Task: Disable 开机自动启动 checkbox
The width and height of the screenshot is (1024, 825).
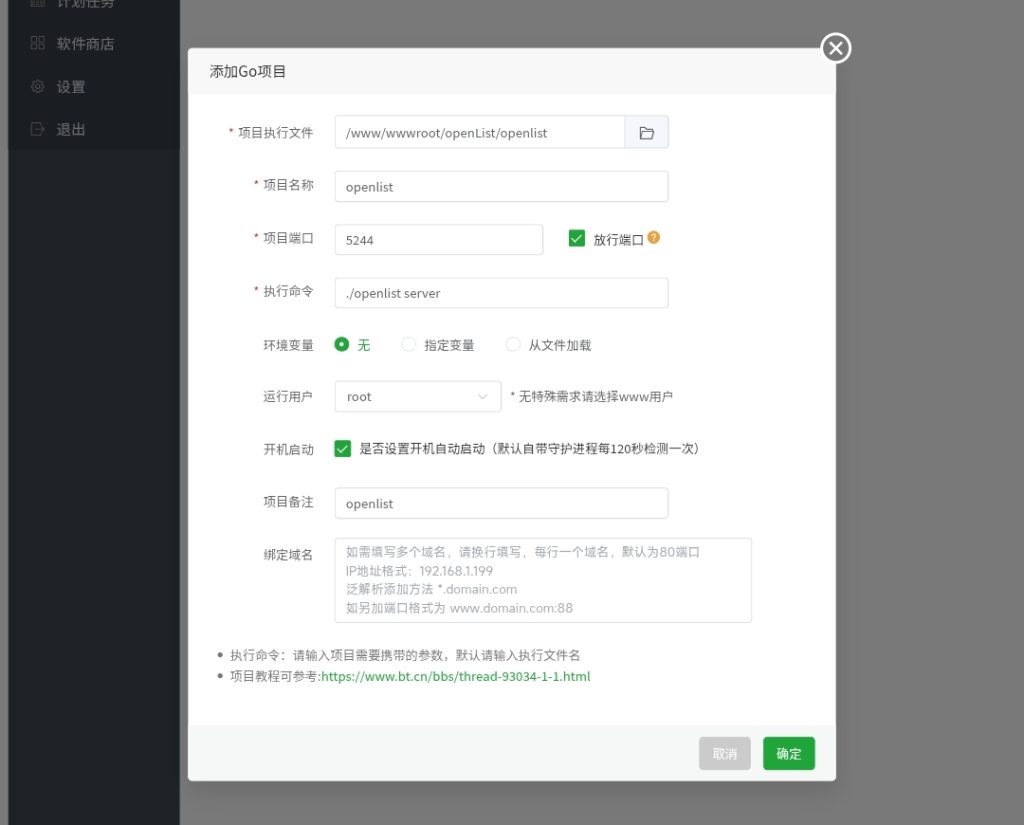Action: tap(342, 448)
